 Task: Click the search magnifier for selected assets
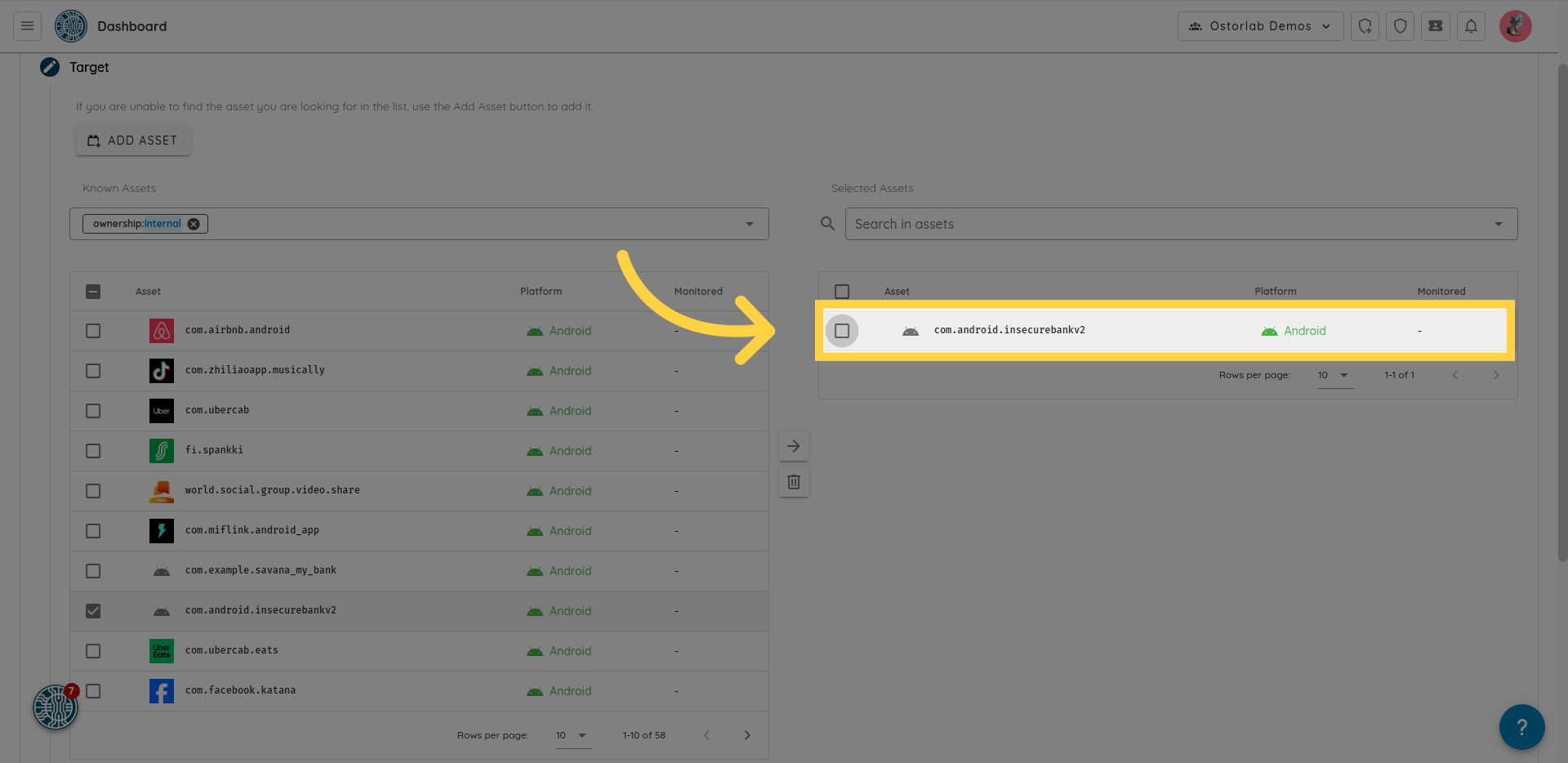pyautogui.click(x=827, y=224)
